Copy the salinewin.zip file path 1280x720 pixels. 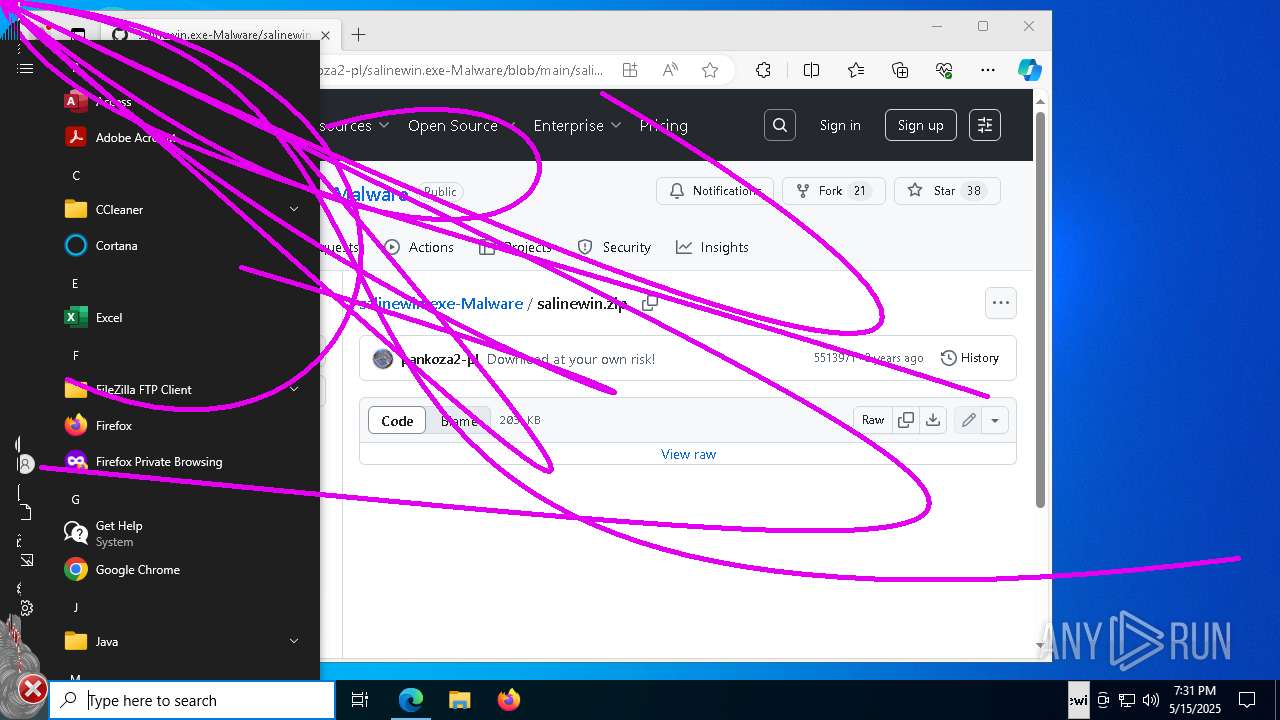click(x=650, y=303)
